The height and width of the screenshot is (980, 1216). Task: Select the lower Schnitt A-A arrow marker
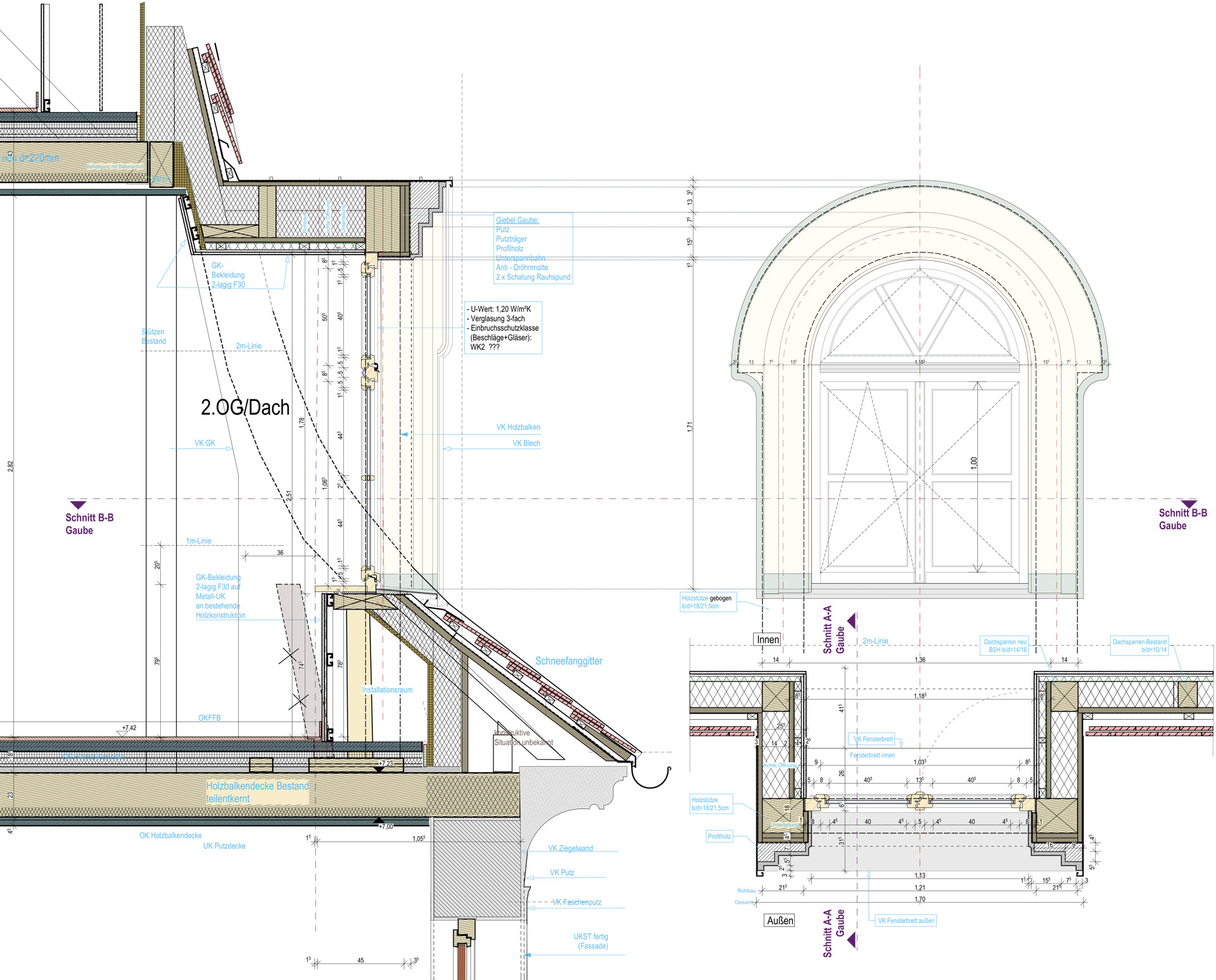coord(851,939)
